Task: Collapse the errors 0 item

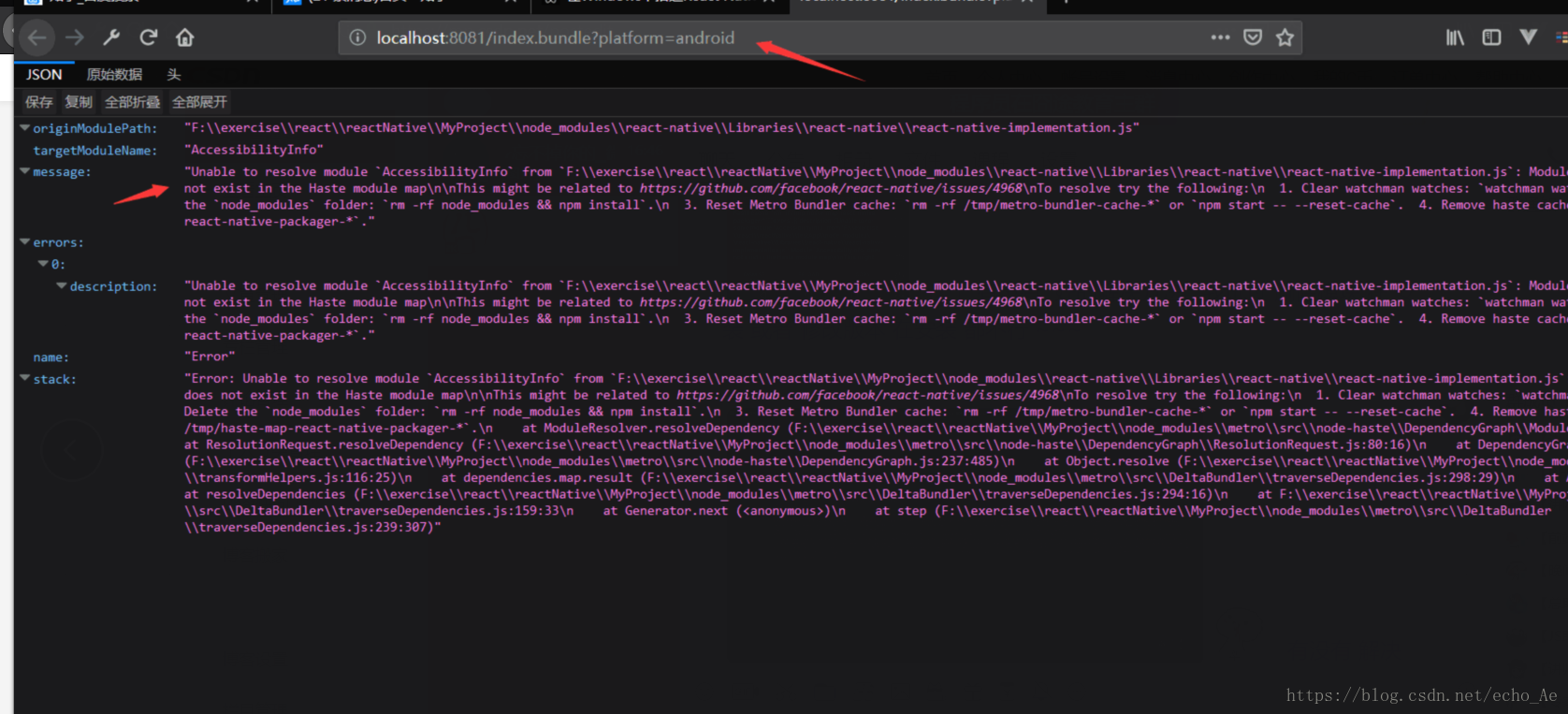Action: pos(43,264)
